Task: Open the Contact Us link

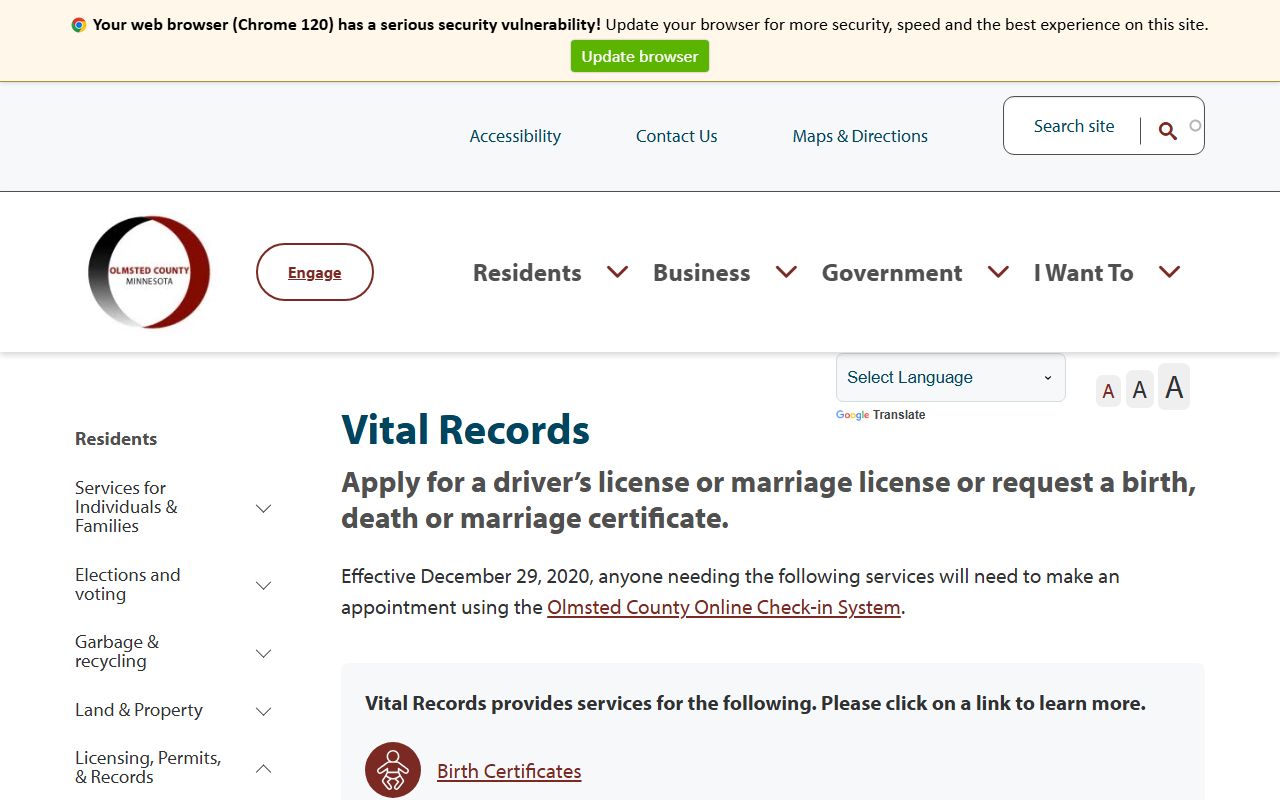Action: 677,136
